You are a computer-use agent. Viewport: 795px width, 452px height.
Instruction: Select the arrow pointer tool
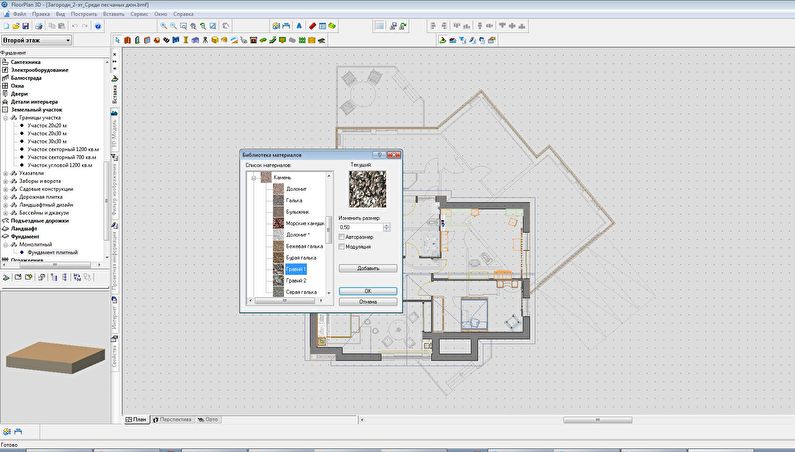pos(117,41)
